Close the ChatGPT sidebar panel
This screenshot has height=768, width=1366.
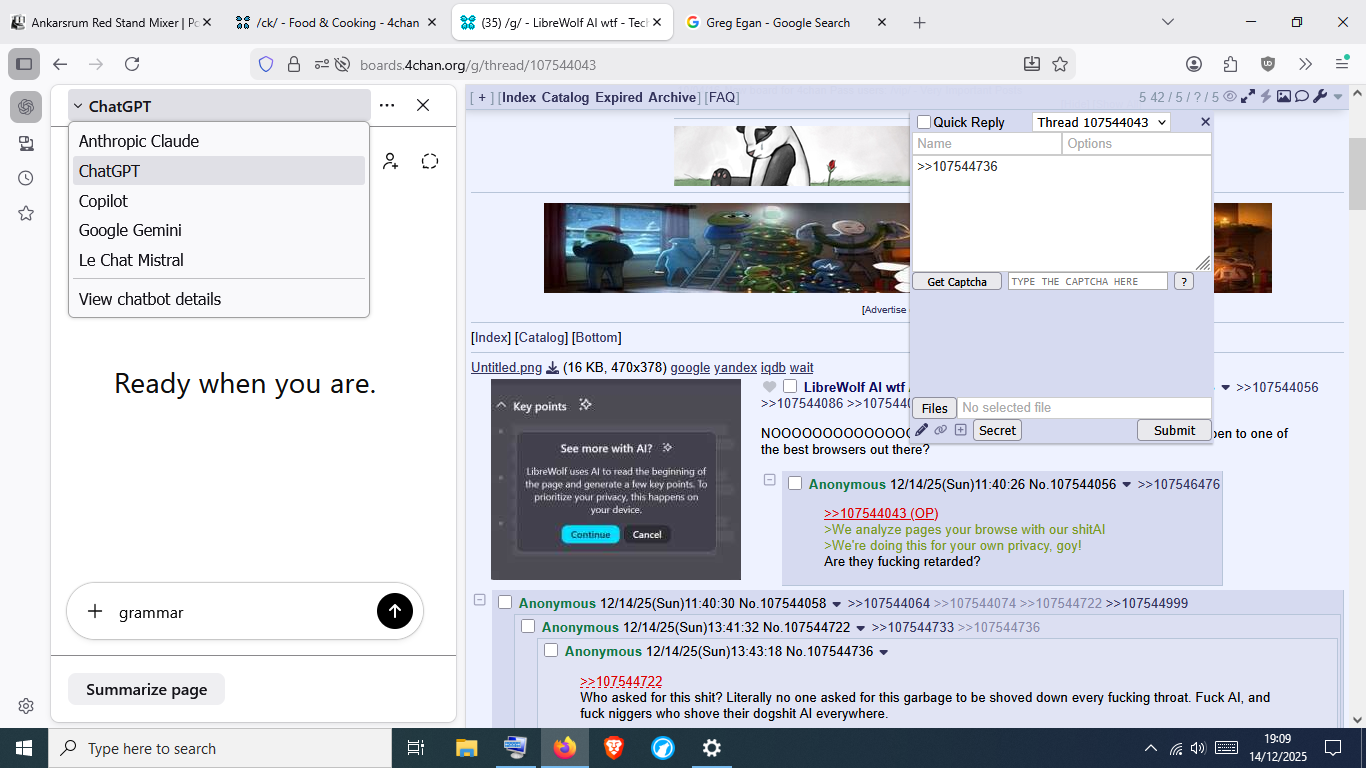423,105
